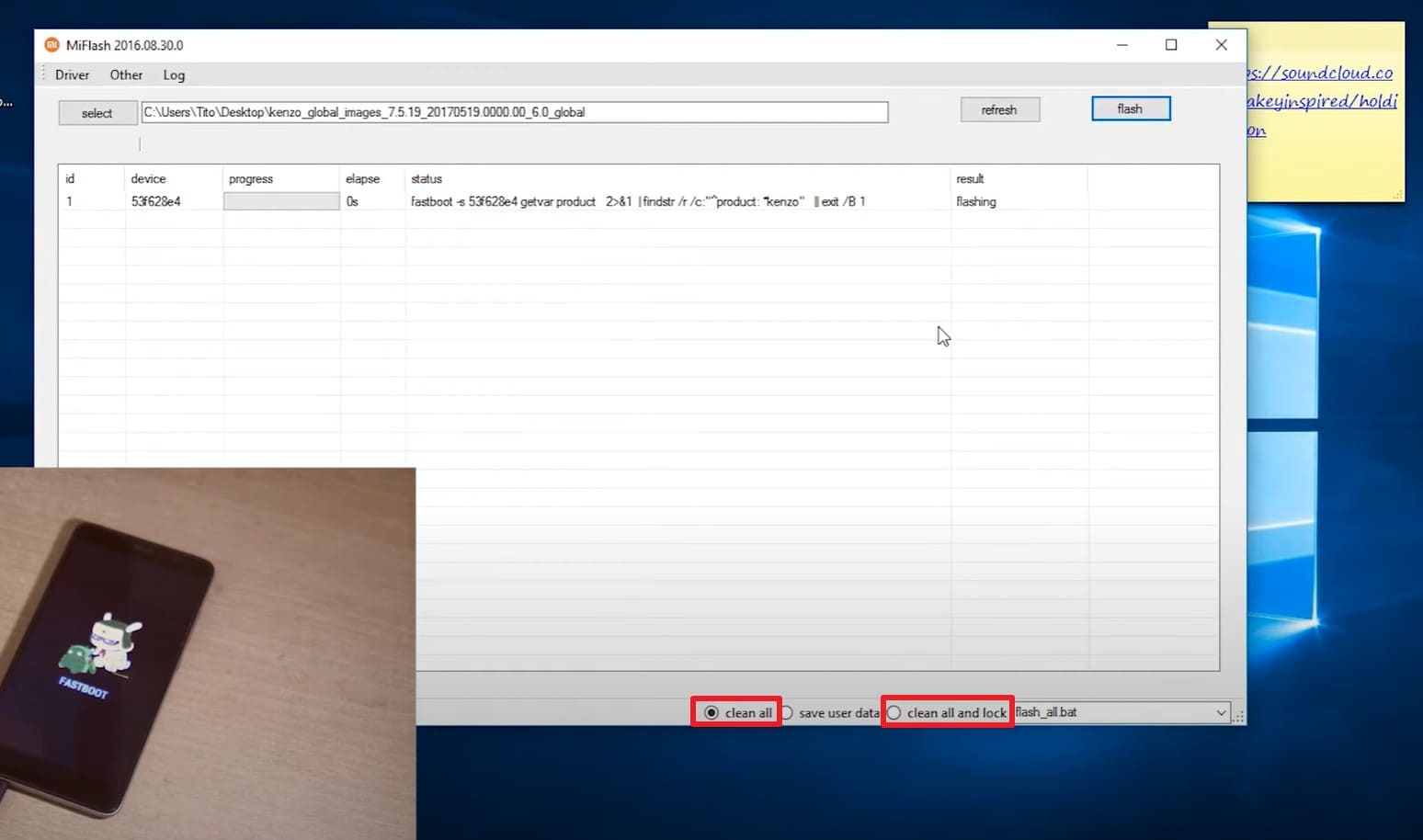This screenshot has height=840, width=1423.
Task: Click the select button to choose folder
Action: pyautogui.click(x=97, y=113)
